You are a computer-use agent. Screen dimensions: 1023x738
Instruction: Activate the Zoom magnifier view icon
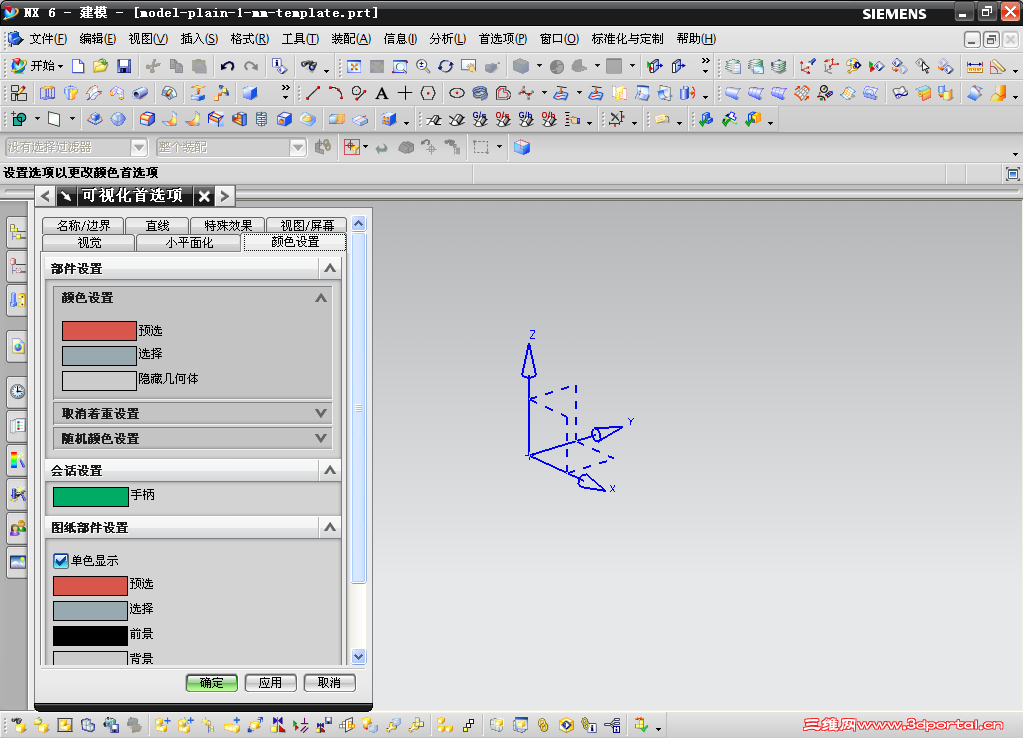pyautogui.click(x=422, y=66)
